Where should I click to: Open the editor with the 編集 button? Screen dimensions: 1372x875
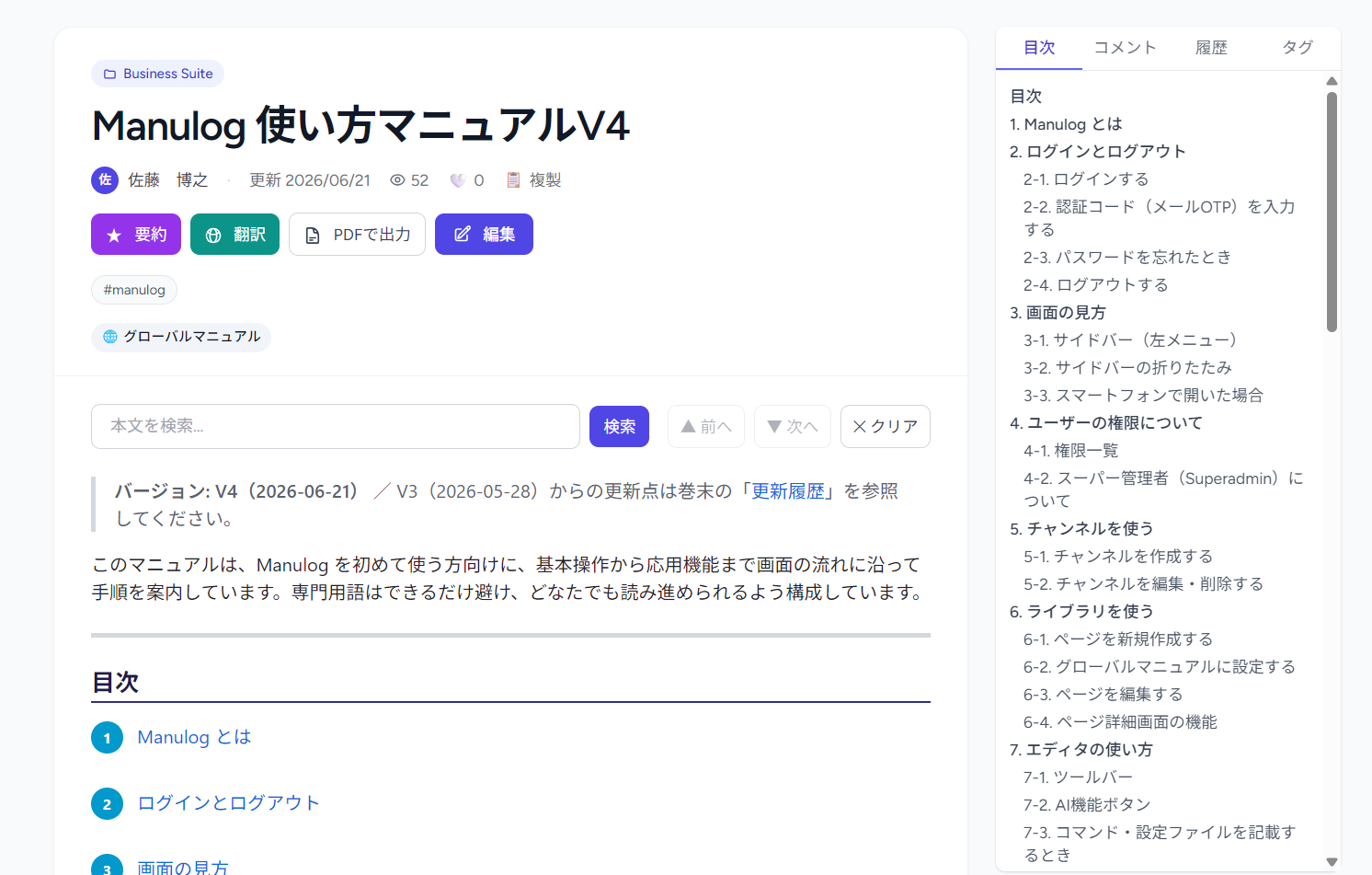tap(484, 235)
